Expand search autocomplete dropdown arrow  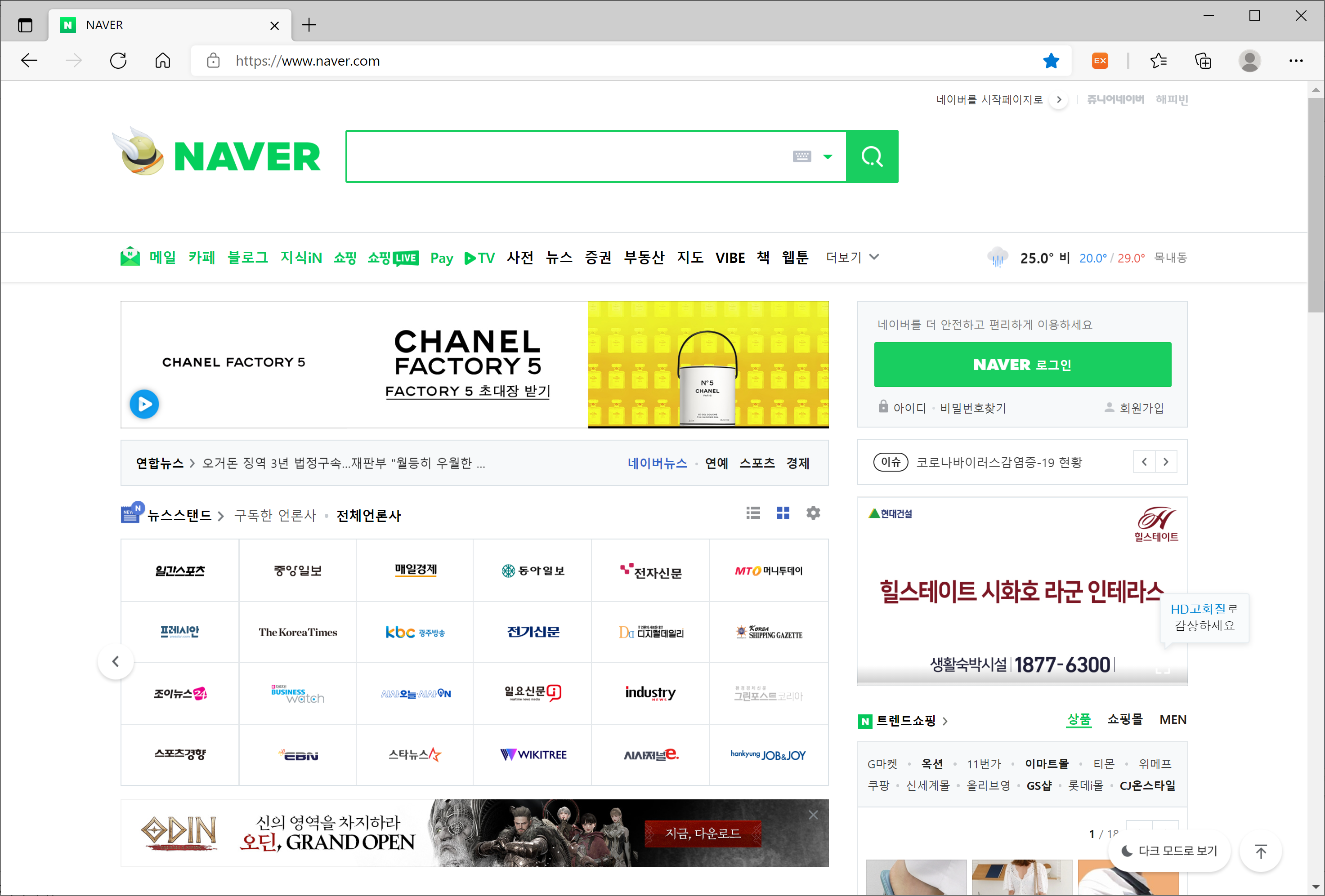(x=828, y=157)
